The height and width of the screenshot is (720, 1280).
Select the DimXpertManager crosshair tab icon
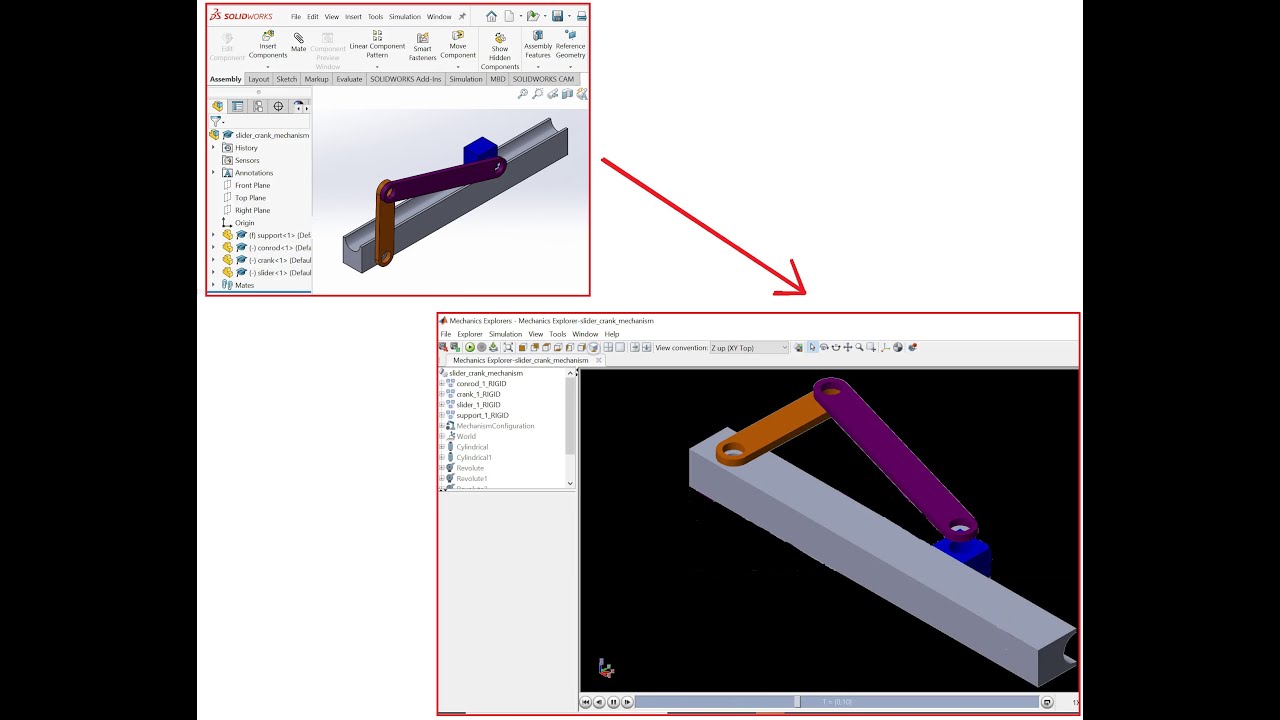[278, 106]
